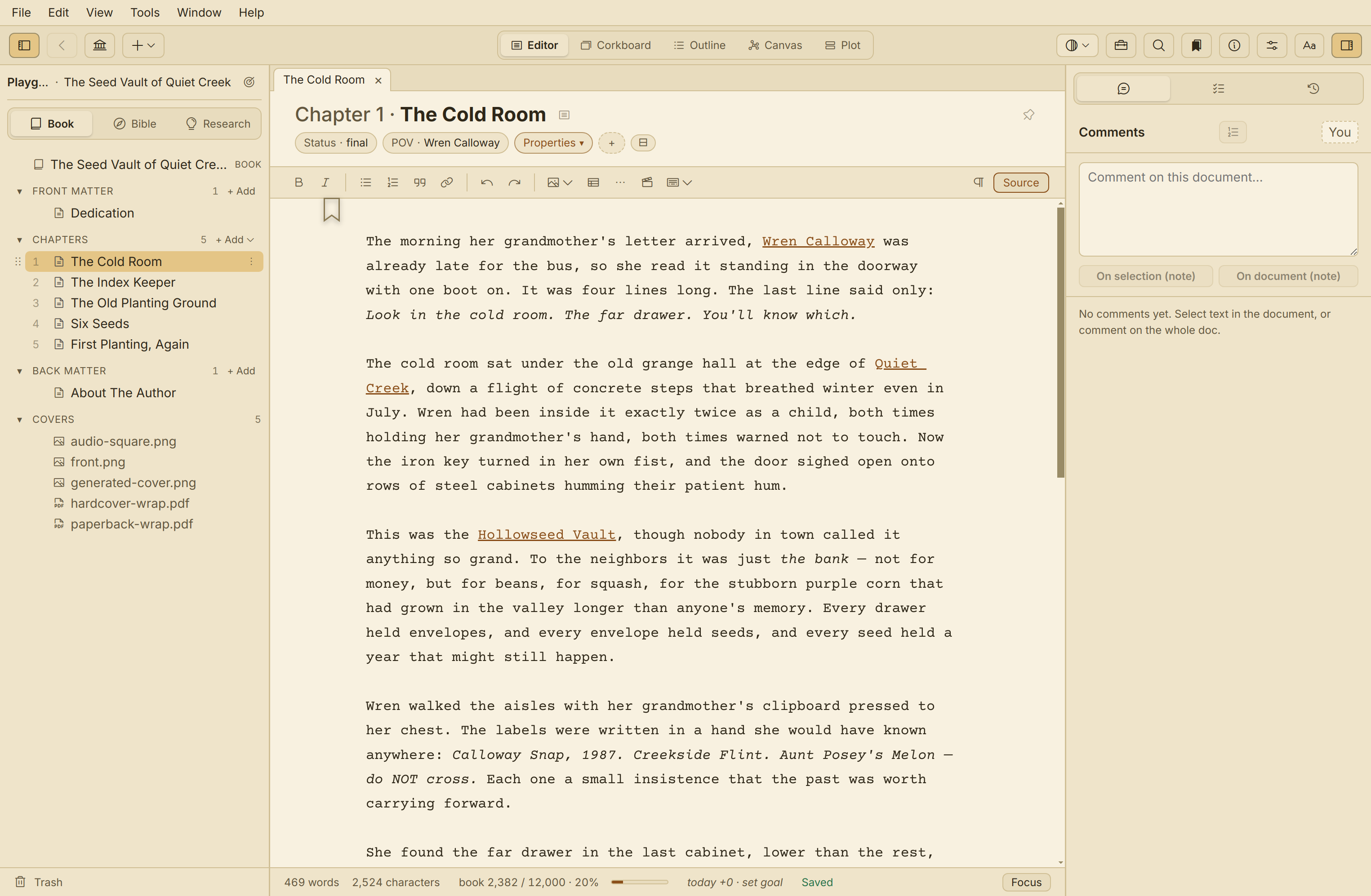Switch to Source mode

(1021, 182)
